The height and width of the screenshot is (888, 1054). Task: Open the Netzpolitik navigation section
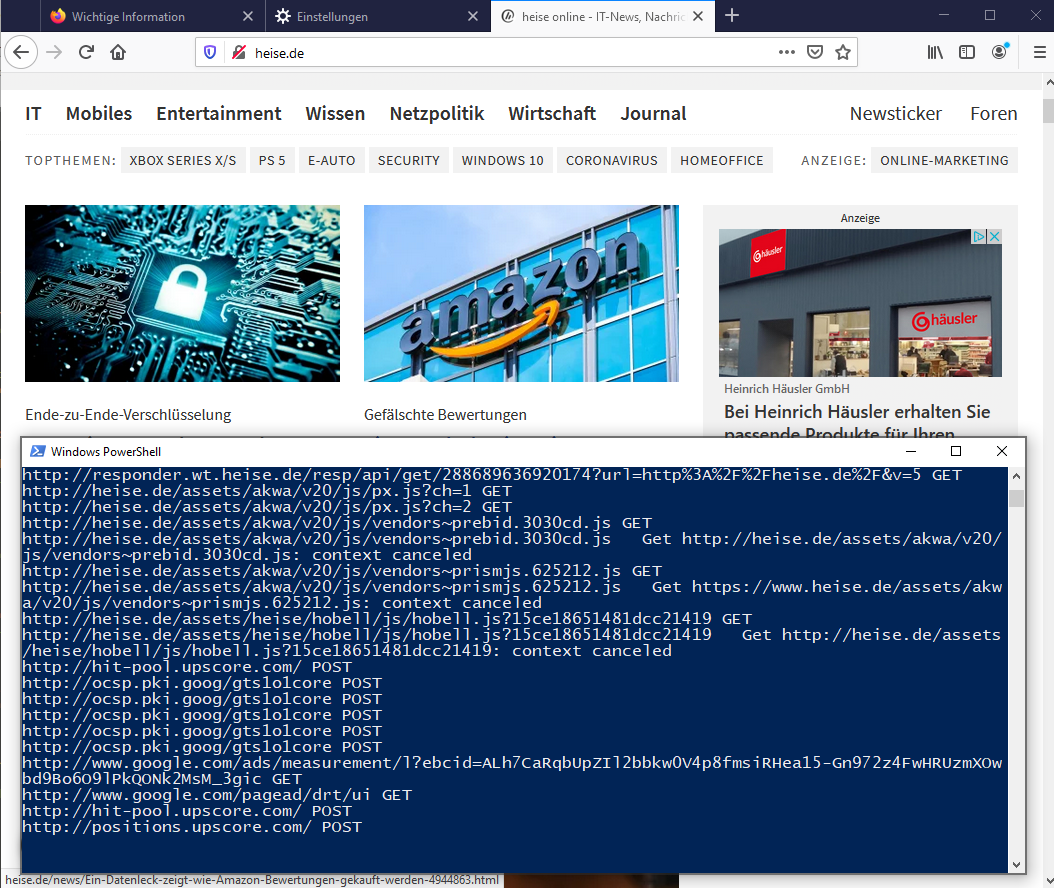click(437, 114)
